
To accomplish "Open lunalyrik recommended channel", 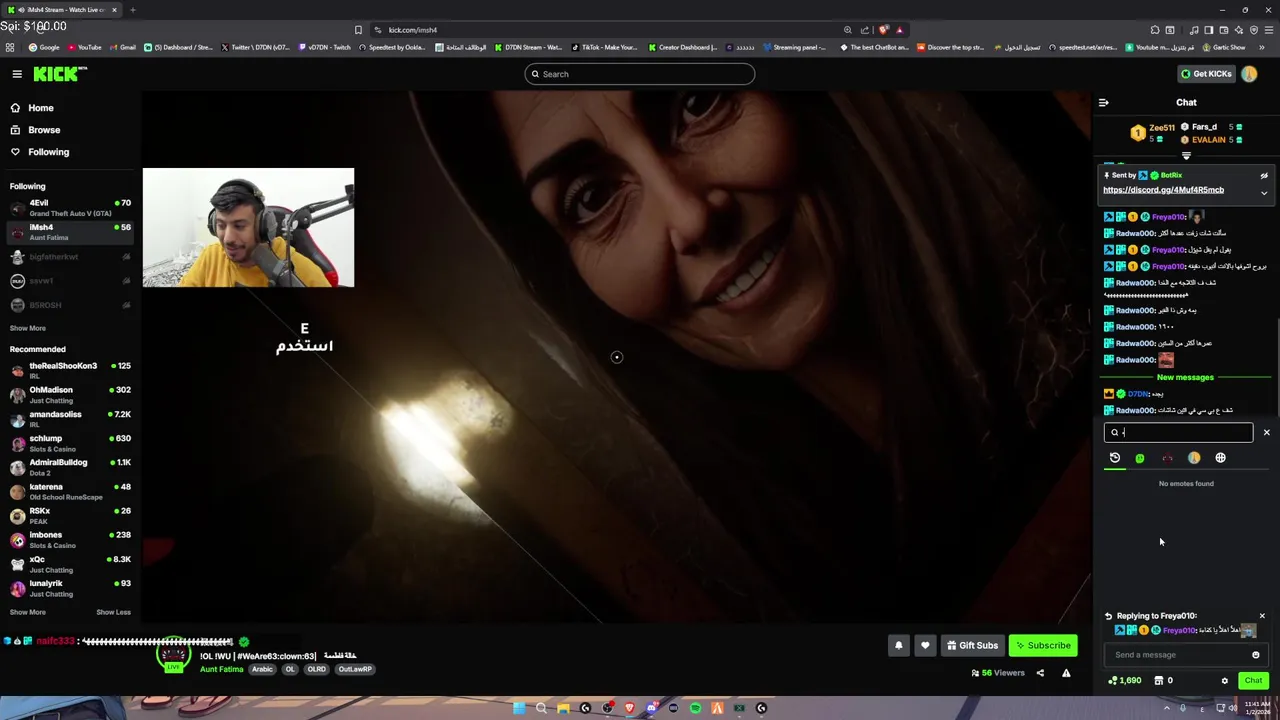I will [70, 588].
